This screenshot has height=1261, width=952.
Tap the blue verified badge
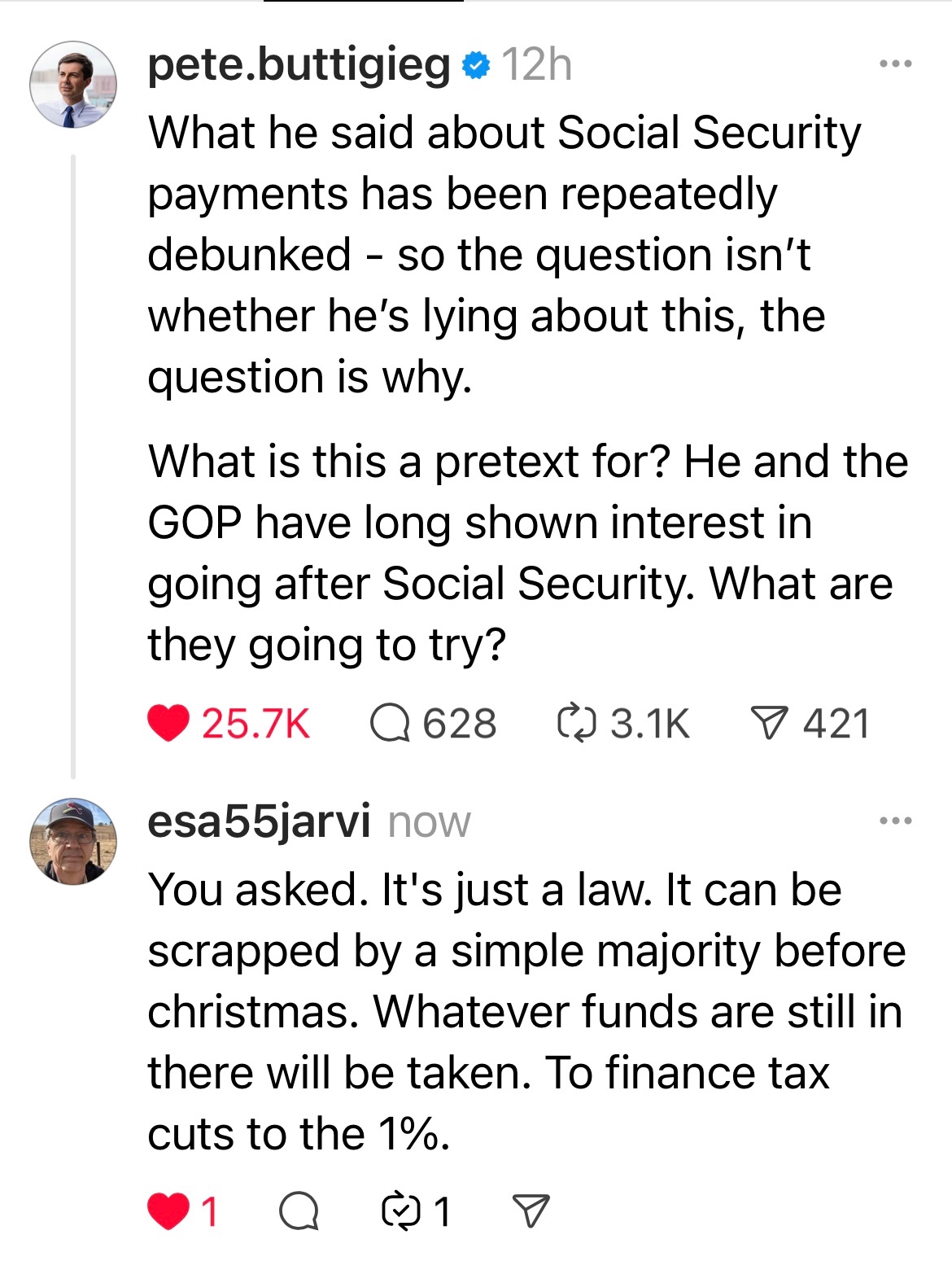coord(476,65)
